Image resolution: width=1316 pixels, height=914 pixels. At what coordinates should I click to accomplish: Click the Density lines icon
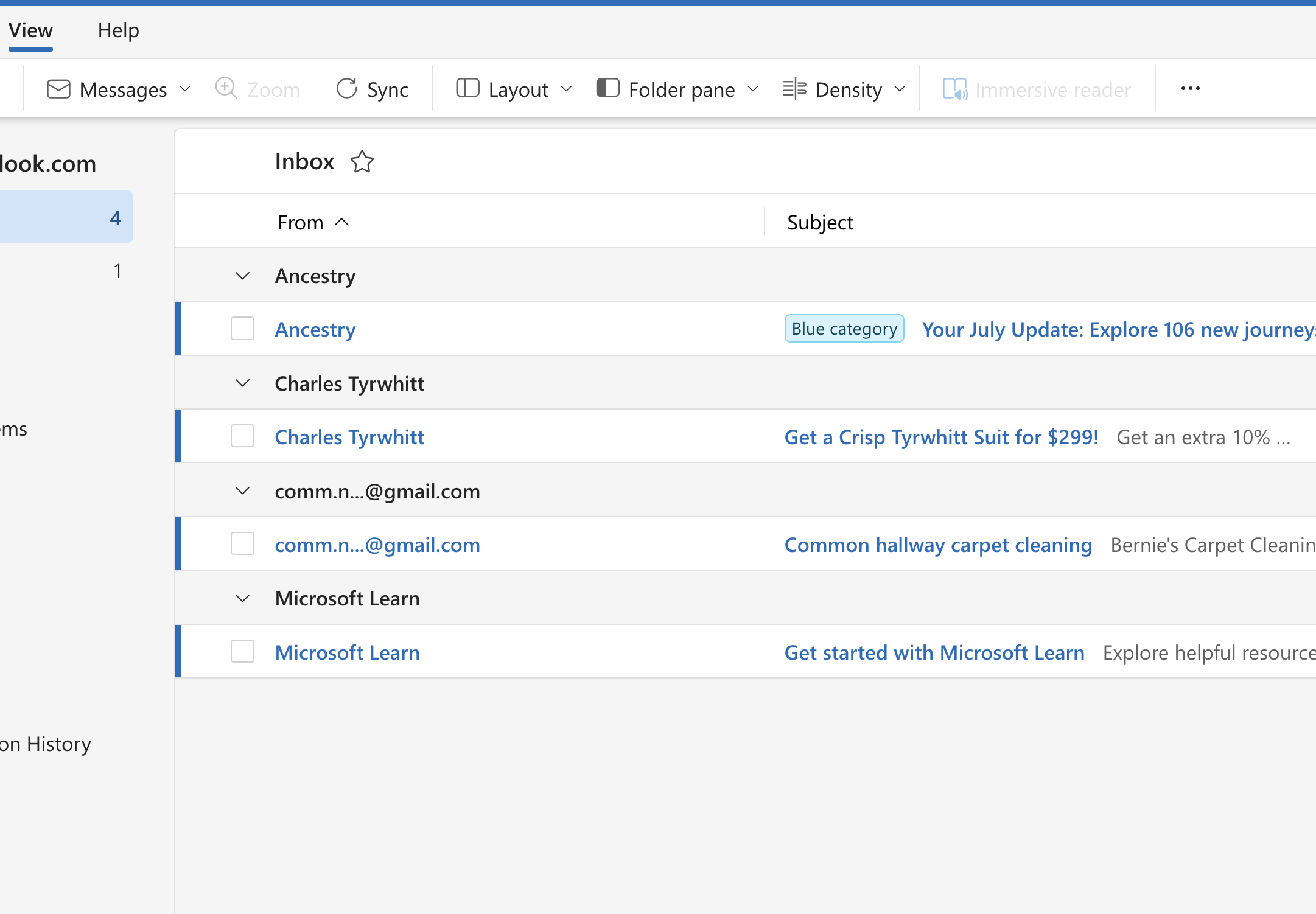click(794, 89)
